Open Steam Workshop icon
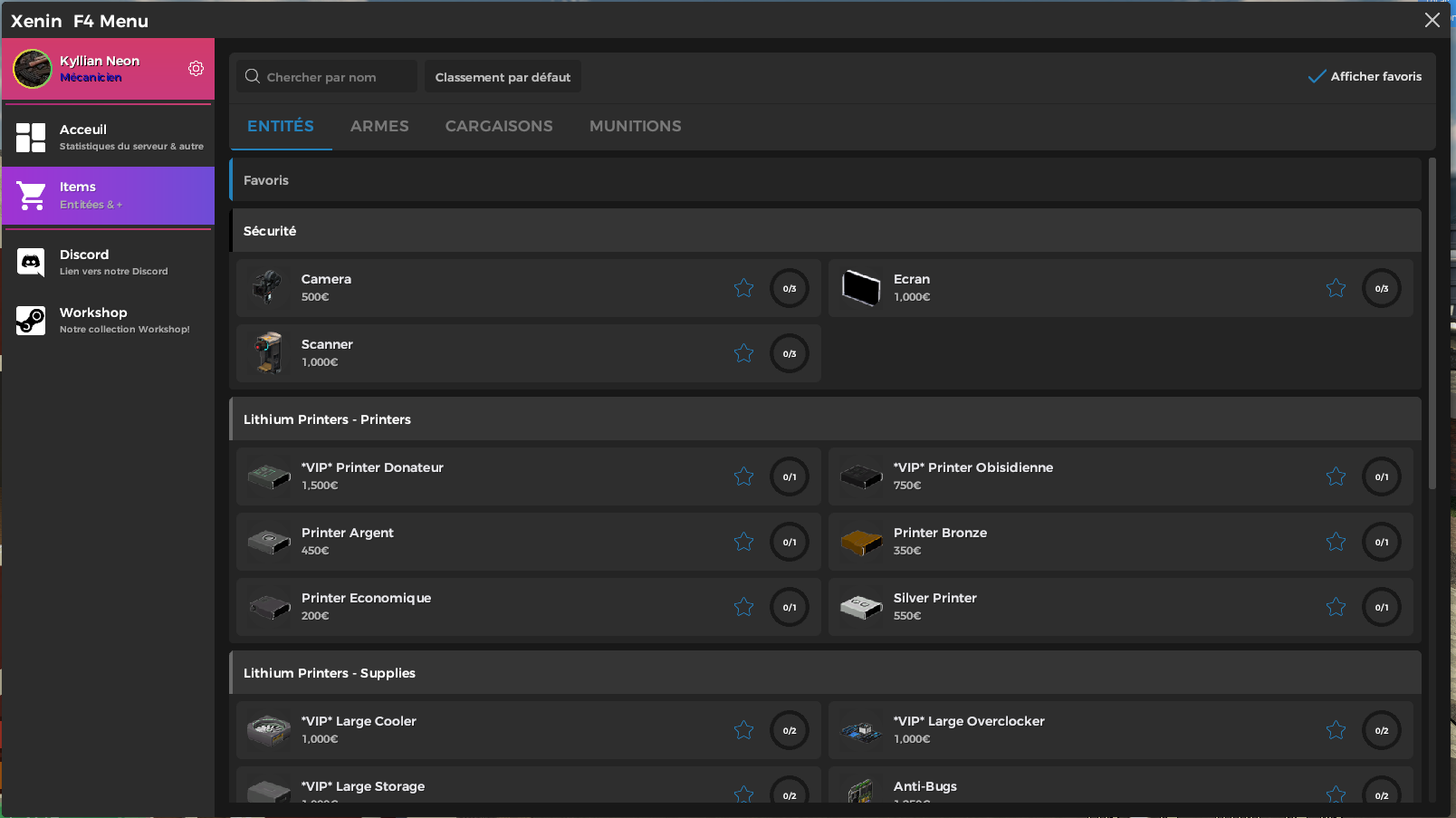 [31, 320]
